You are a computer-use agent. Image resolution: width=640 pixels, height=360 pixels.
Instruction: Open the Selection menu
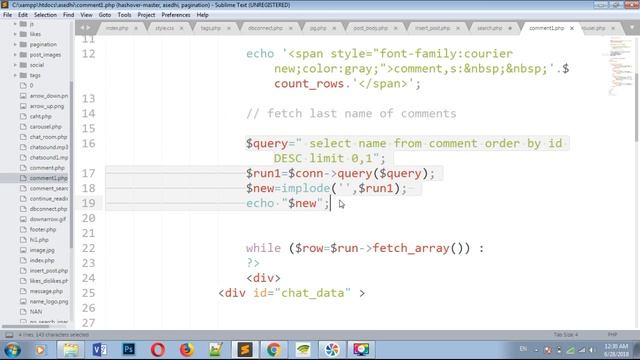tap(45, 15)
